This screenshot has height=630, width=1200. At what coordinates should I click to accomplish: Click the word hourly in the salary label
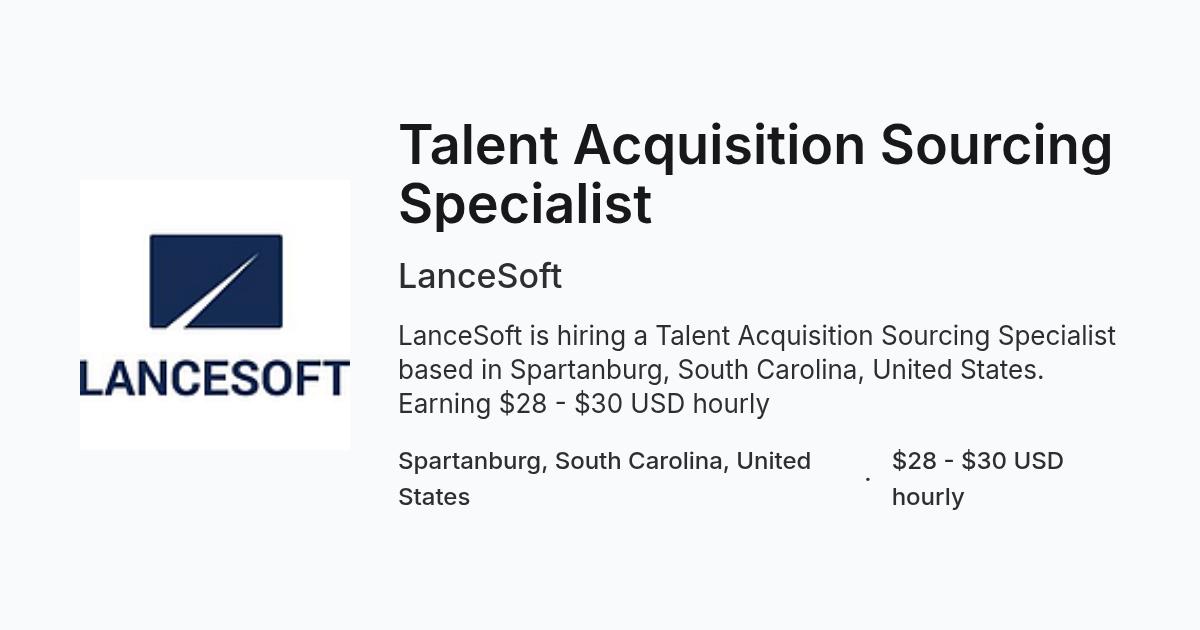click(x=928, y=497)
